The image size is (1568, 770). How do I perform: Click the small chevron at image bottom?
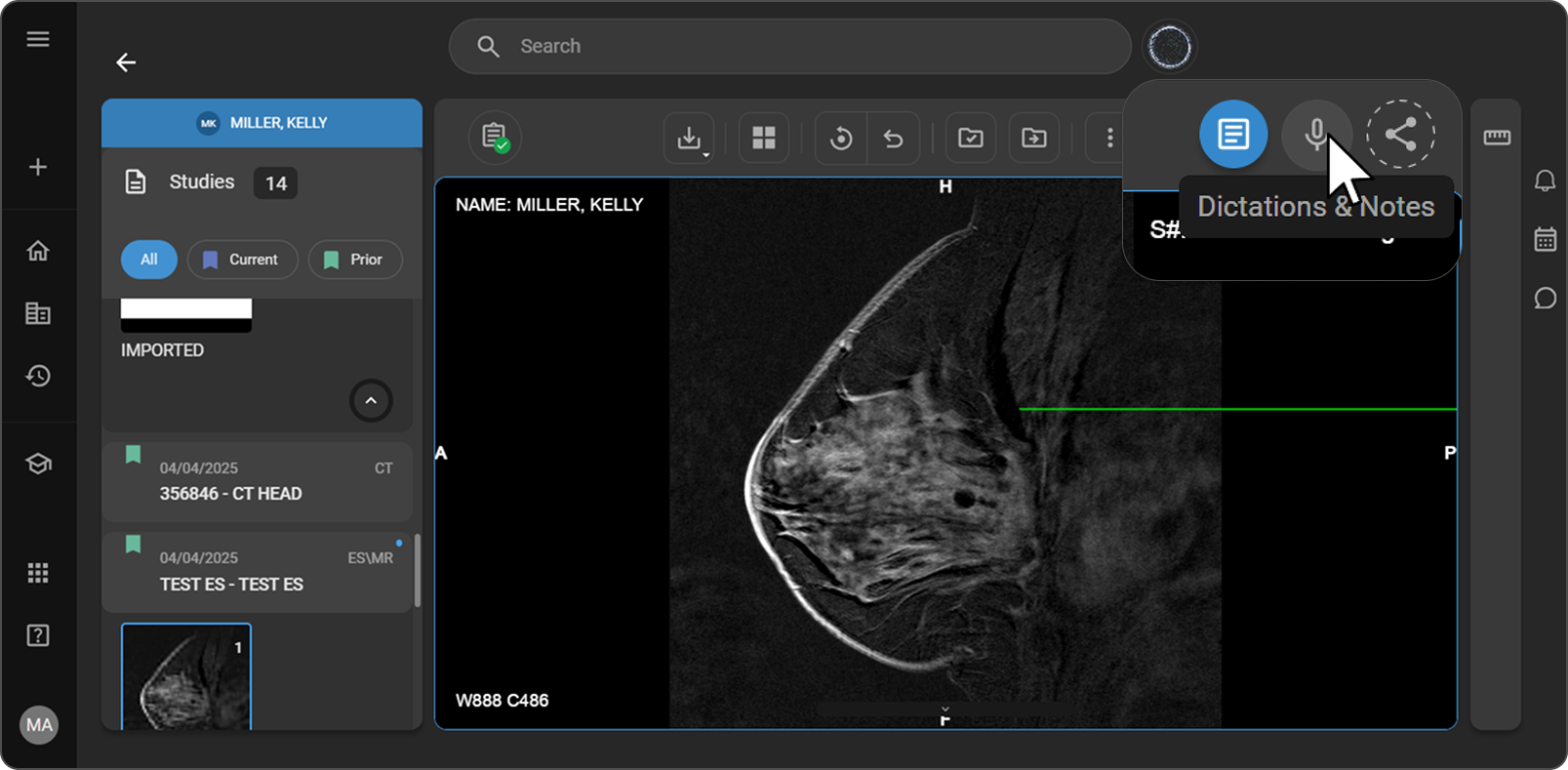pos(945,709)
